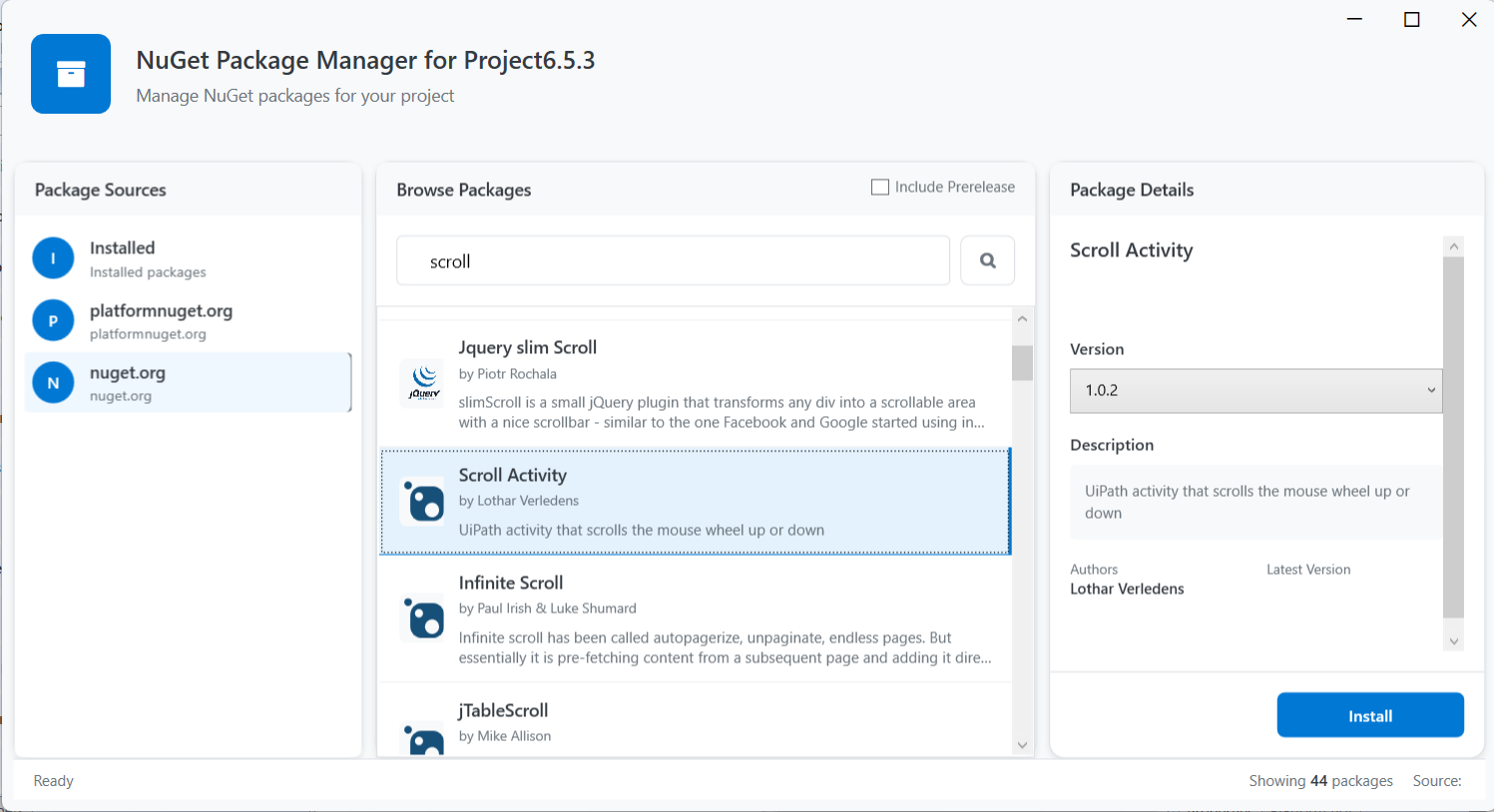Select the platformnuget.org source
Image resolution: width=1494 pixels, height=812 pixels.
pos(188,320)
